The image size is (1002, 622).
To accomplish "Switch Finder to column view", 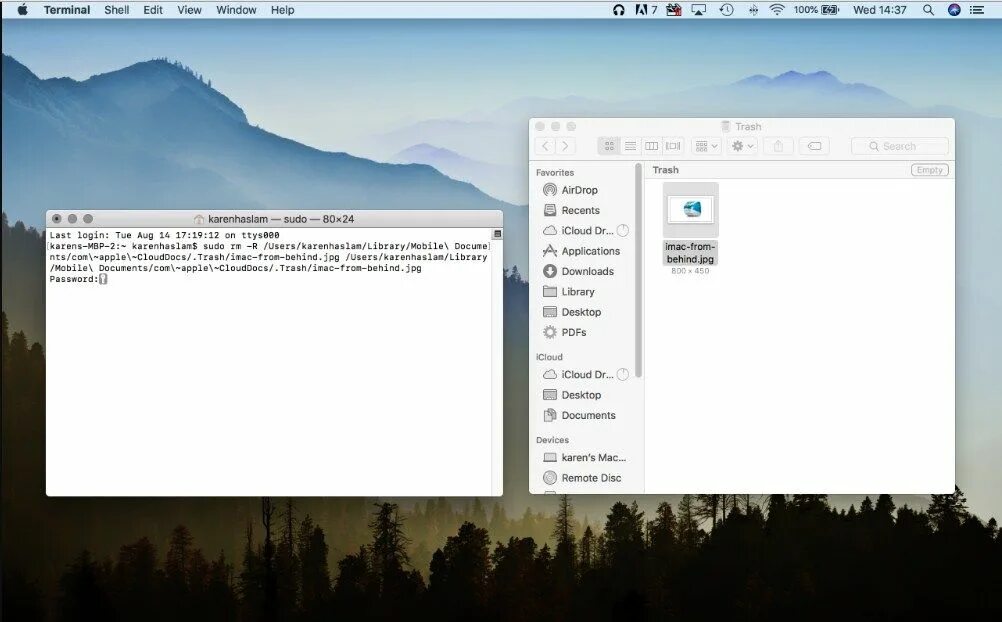I will tap(651, 146).
